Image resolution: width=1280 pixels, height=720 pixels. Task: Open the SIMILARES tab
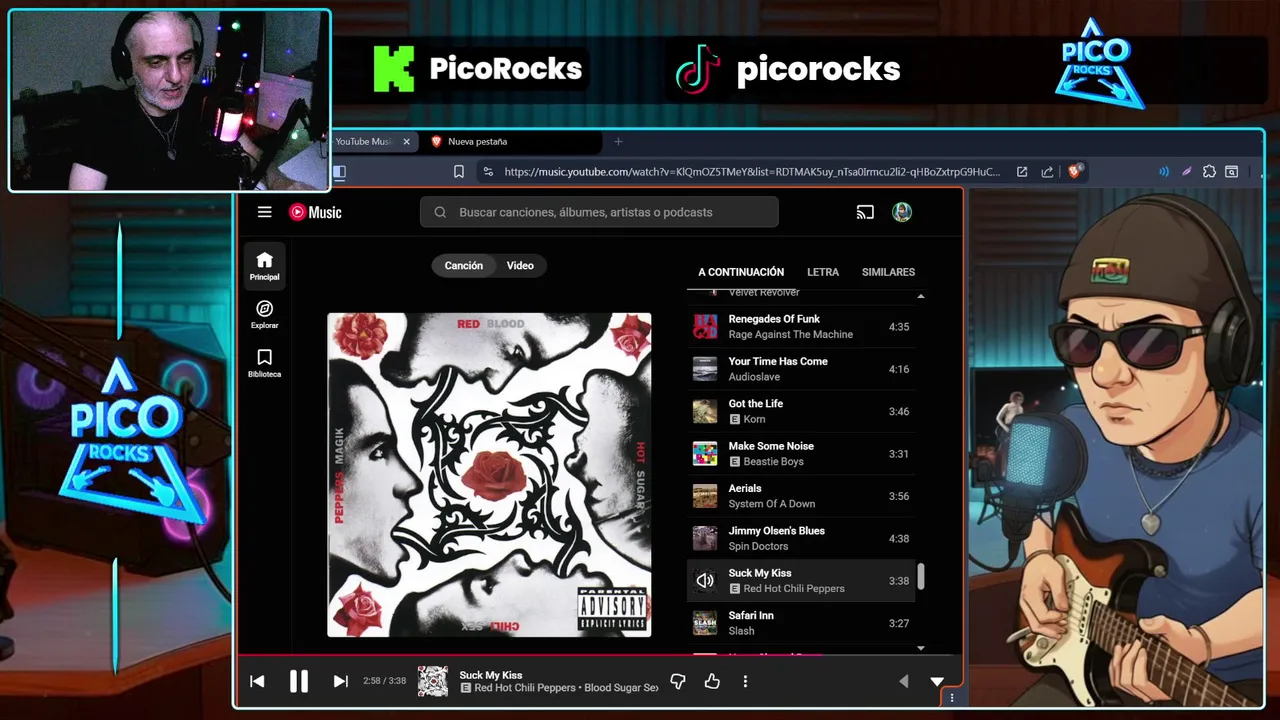pyautogui.click(x=888, y=272)
